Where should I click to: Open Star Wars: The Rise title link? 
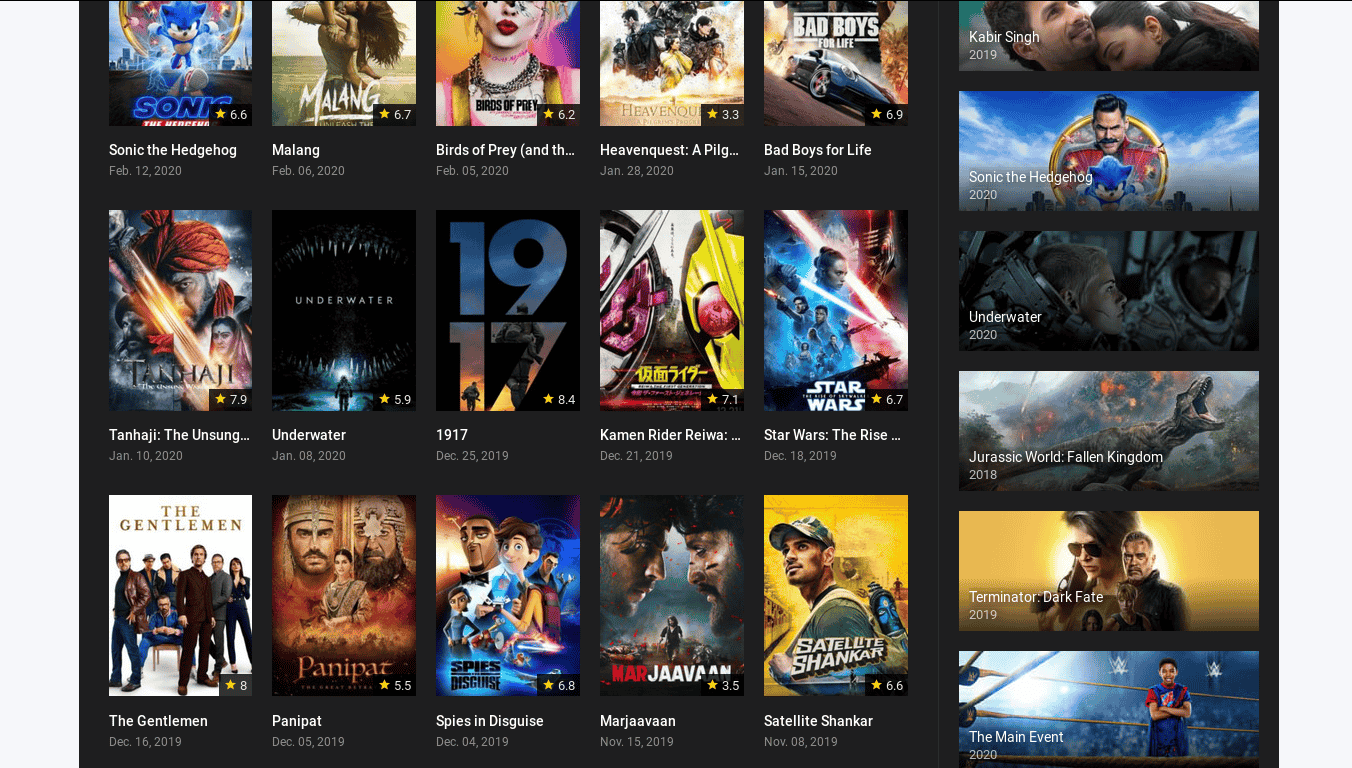click(833, 435)
